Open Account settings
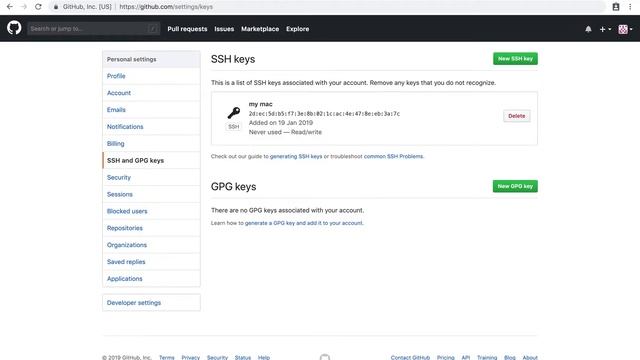Image resolution: width=640 pixels, height=360 pixels. pos(151,93)
